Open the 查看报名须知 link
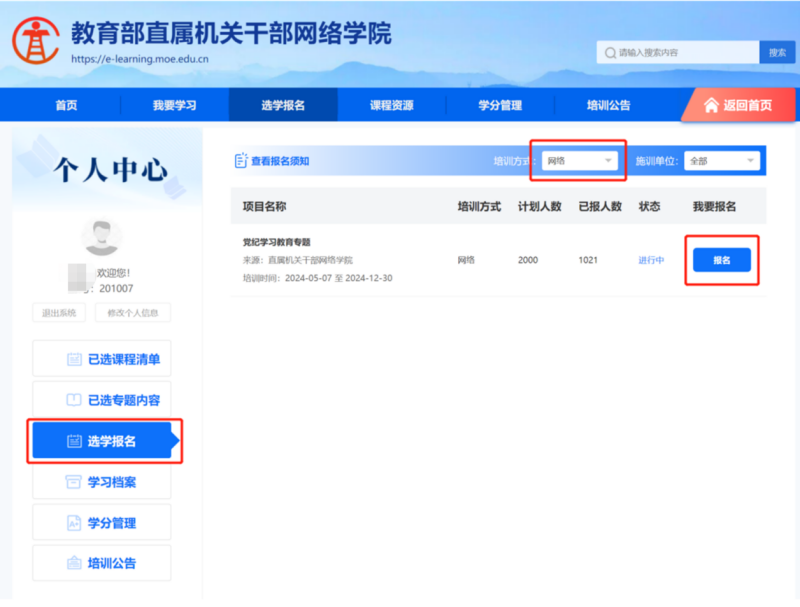Viewport: 800px width, 607px height. (x=279, y=161)
